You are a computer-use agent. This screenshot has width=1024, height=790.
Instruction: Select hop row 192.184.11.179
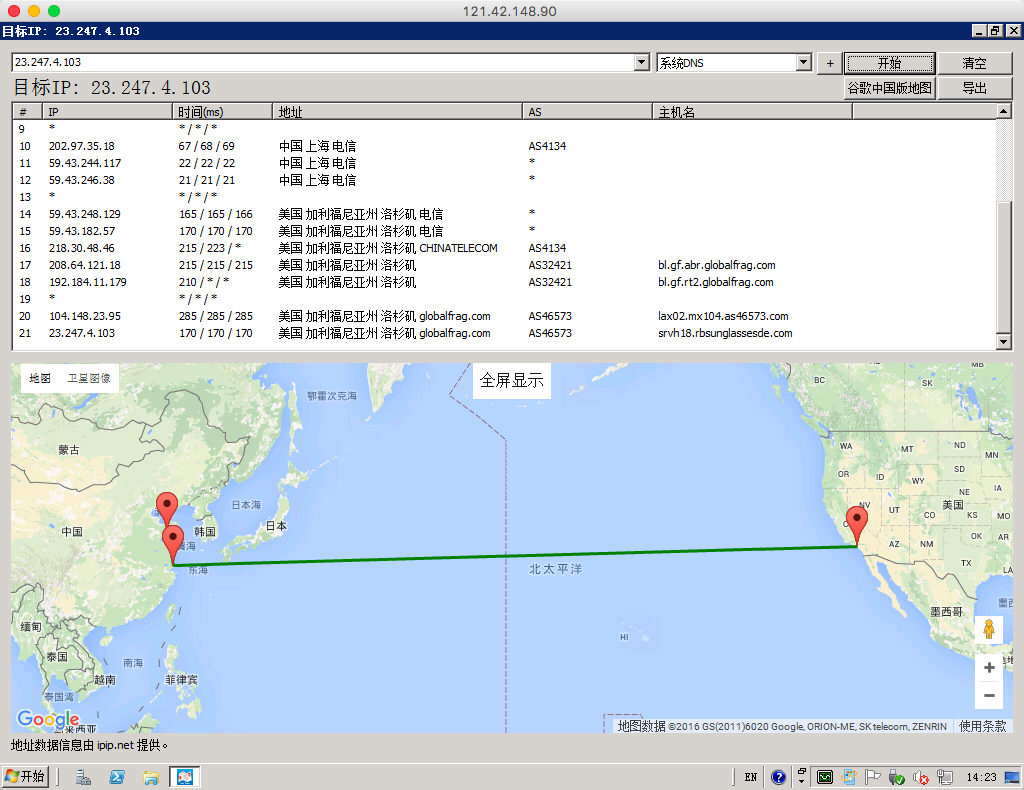[504, 282]
